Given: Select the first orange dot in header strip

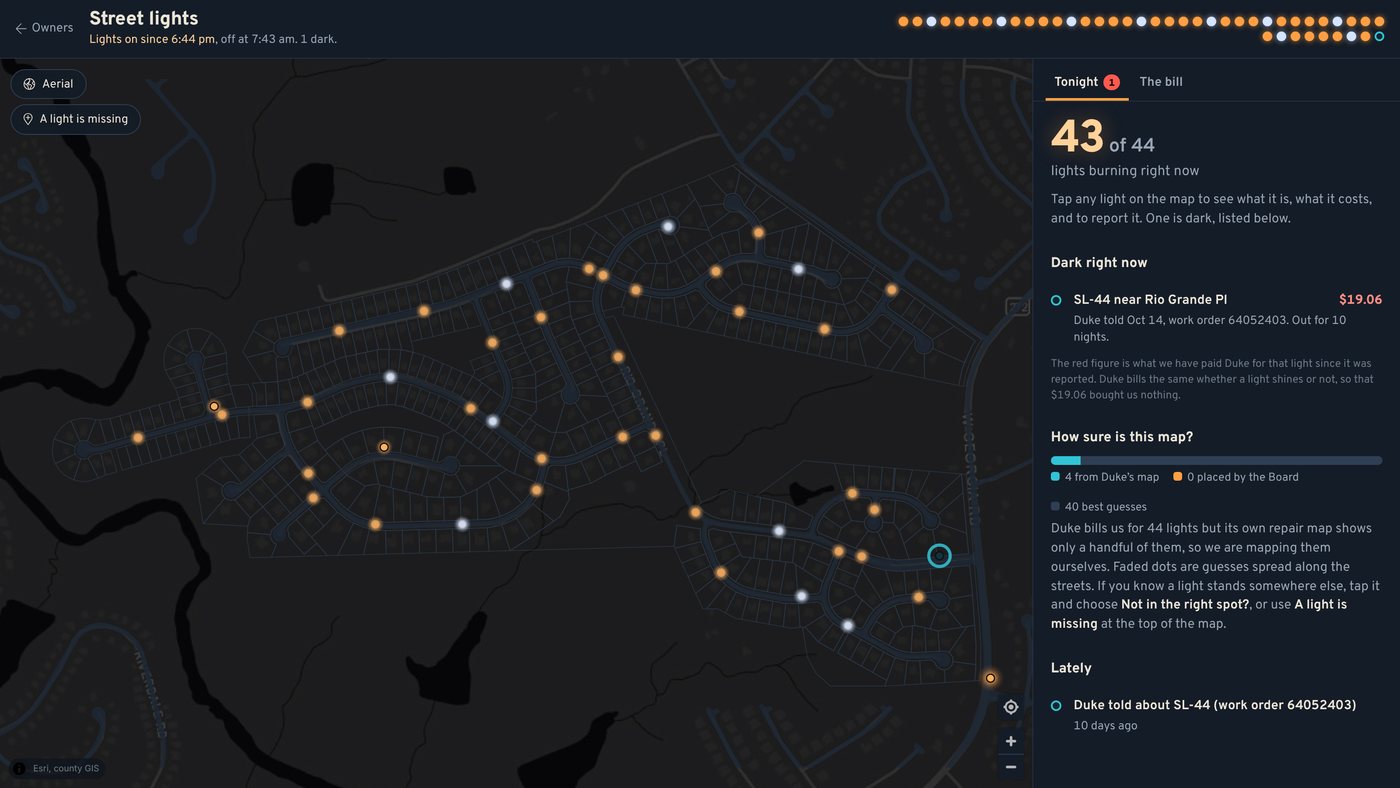Looking at the screenshot, I should 903,21.
